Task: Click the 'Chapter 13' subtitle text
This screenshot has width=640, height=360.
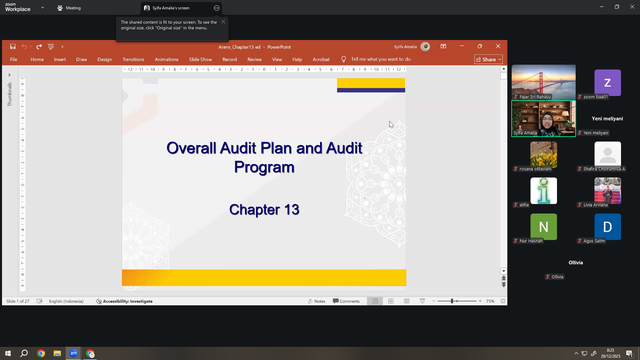Action: [264, 210]
